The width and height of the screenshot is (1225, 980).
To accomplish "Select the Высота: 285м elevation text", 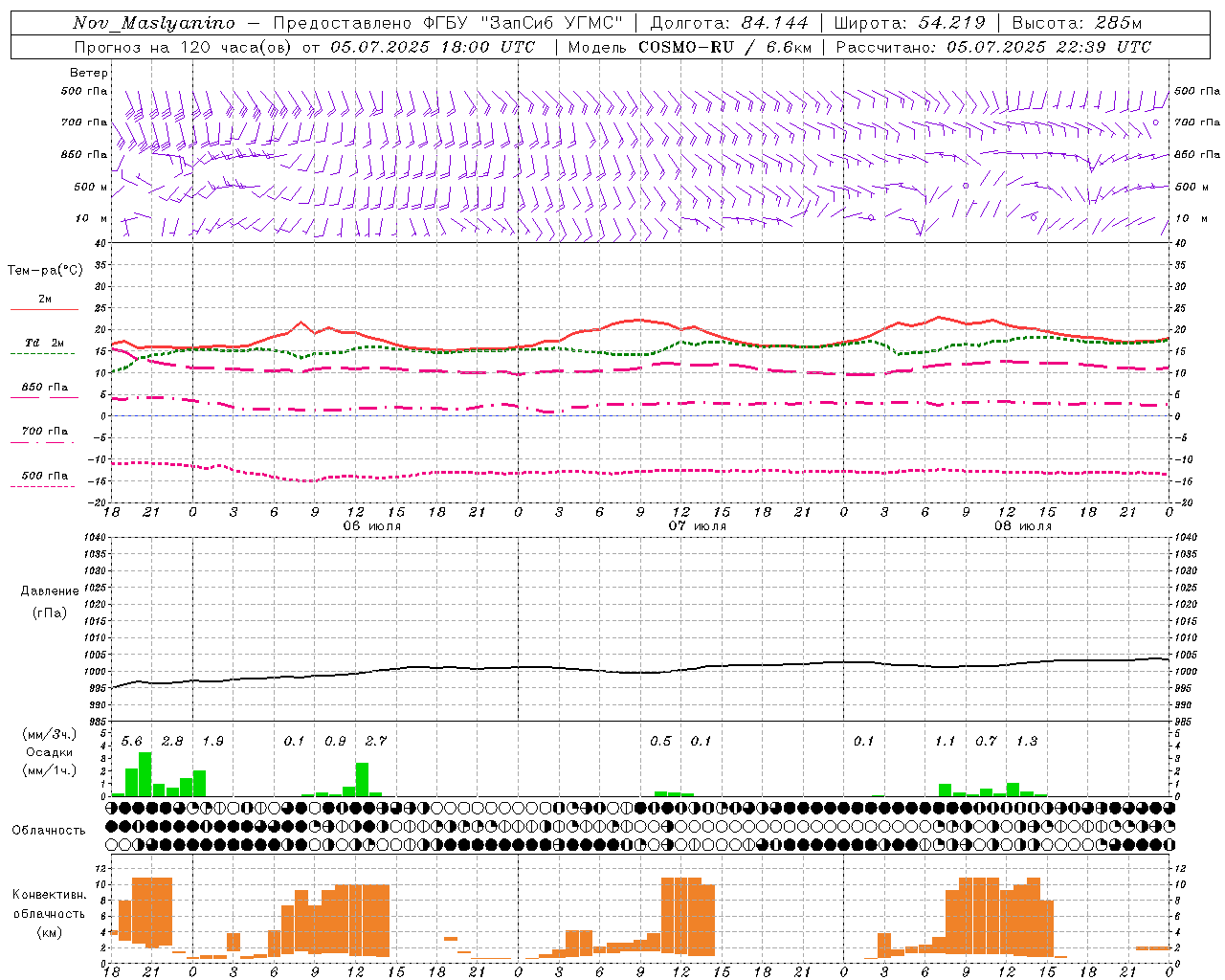I will [x=1077, y=23].
